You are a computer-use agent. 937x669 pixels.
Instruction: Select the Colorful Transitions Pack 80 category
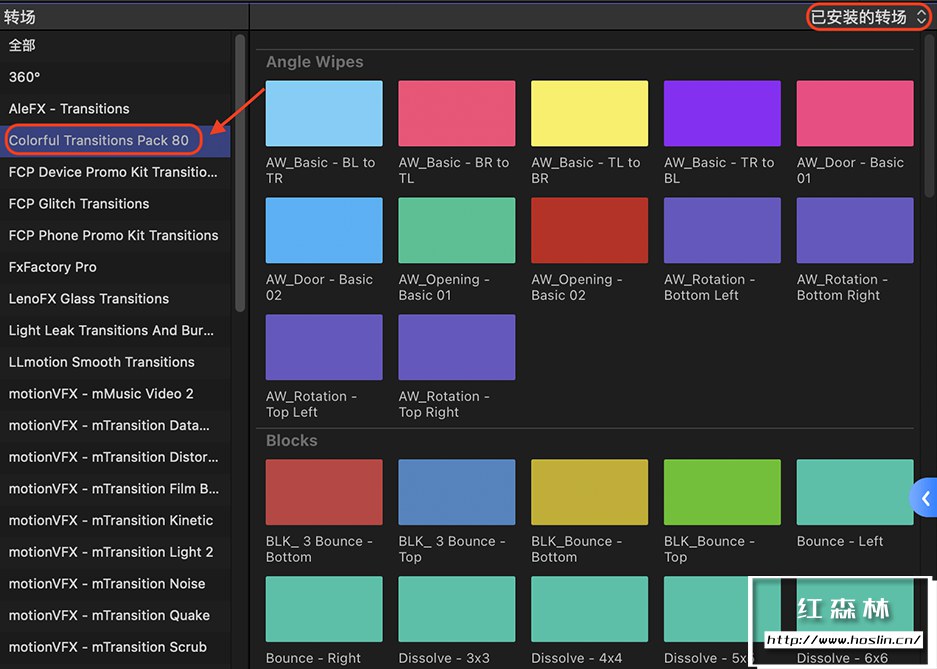pyautogui.click(x=99, y=140)
